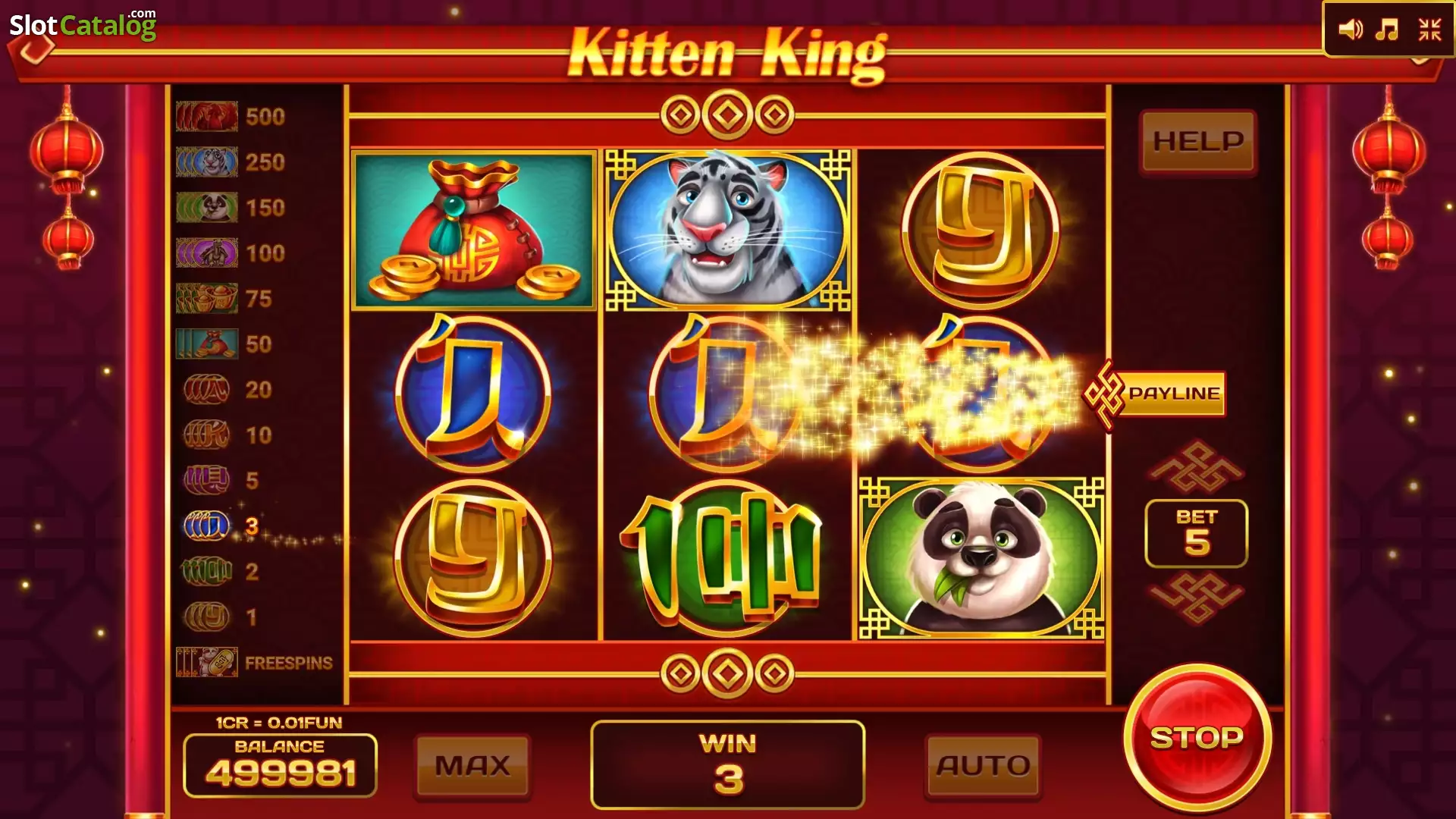Click the SlotCatalog logo
The height and width of the screenshot is (819, 1456).
pyautogui.click(x=83, y=25)
